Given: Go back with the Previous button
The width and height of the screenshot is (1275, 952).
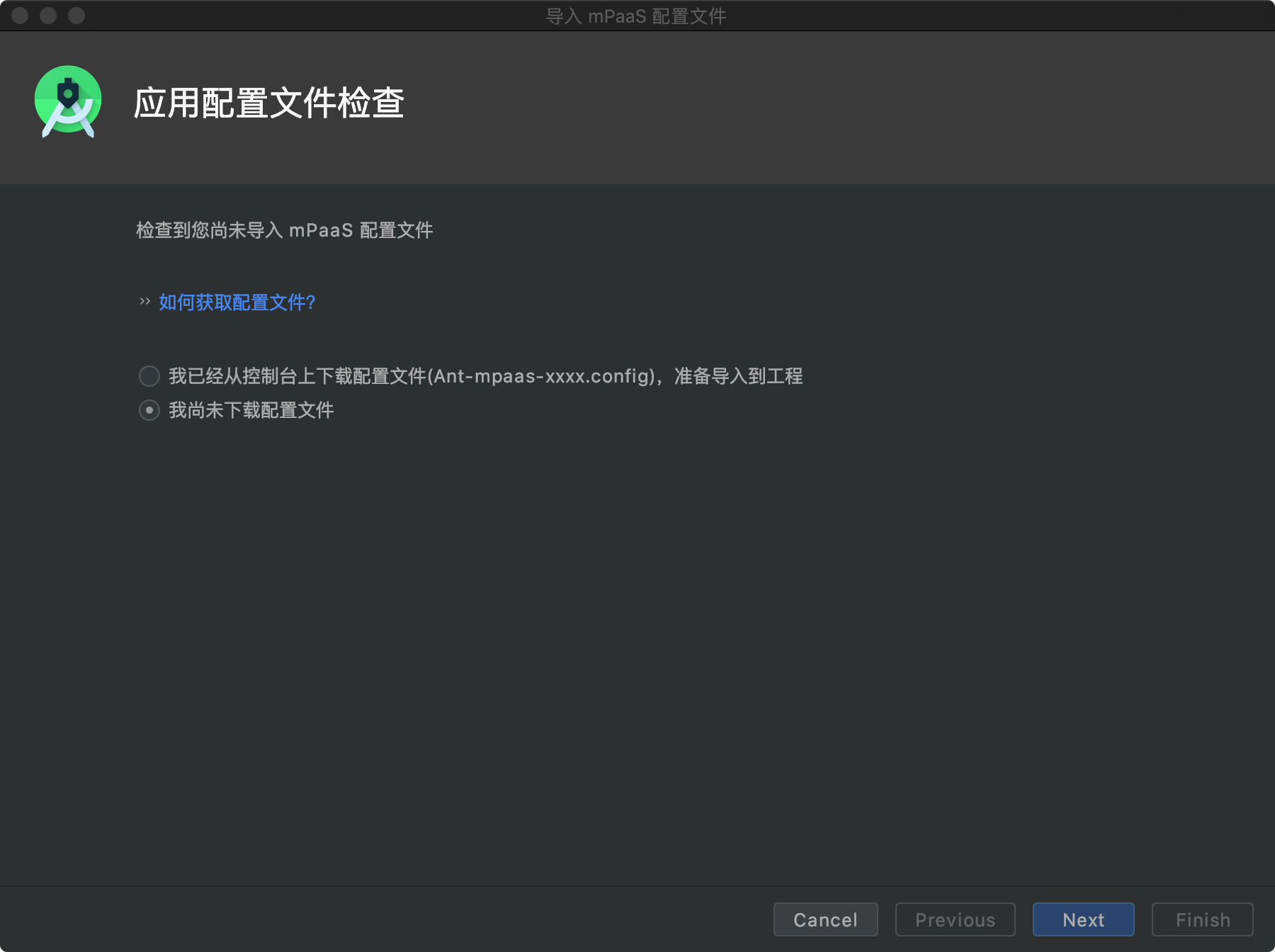Looking at the screenshot, I should 956,919.
